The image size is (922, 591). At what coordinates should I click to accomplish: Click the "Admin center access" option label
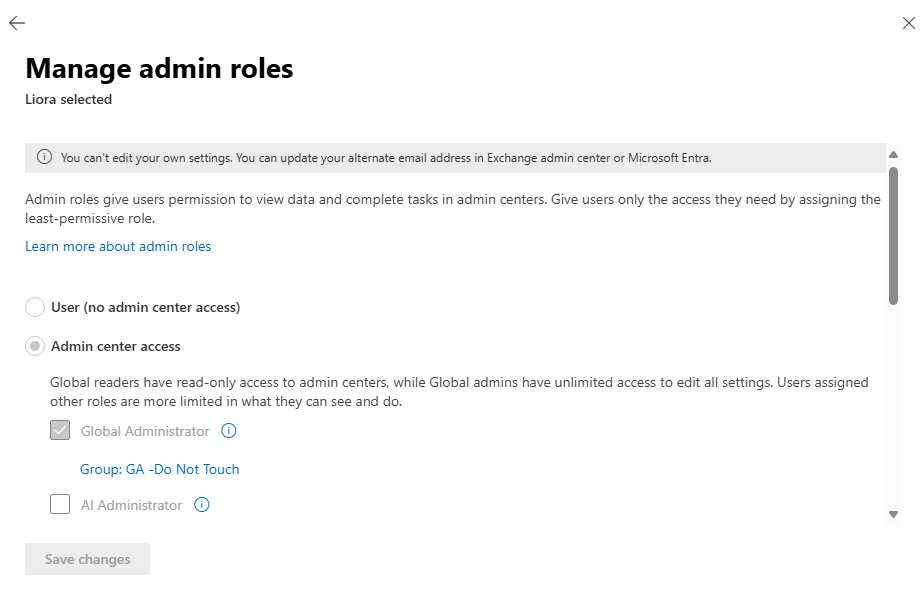click(116, 346)
